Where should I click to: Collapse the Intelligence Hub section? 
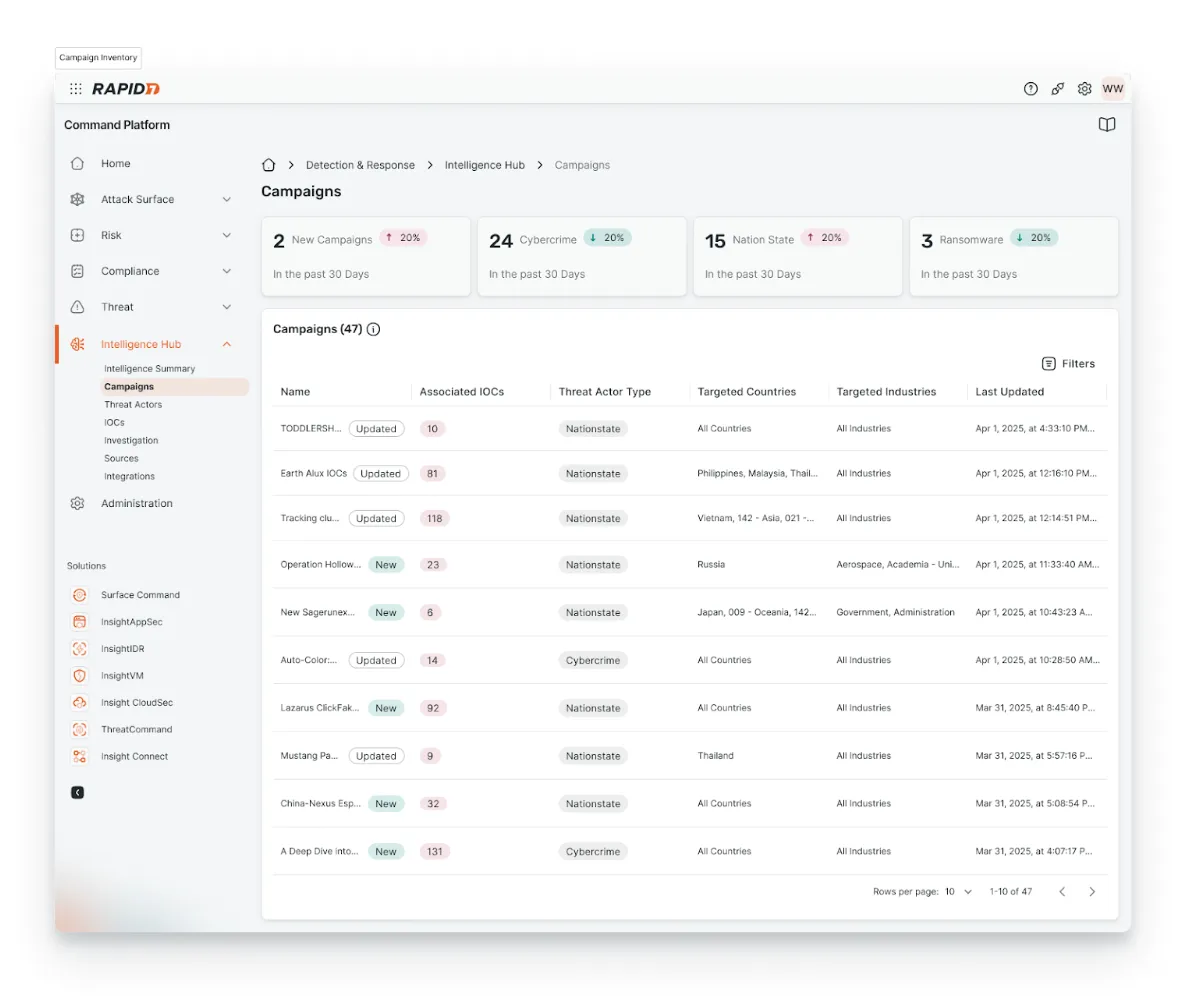coord(226,345)
